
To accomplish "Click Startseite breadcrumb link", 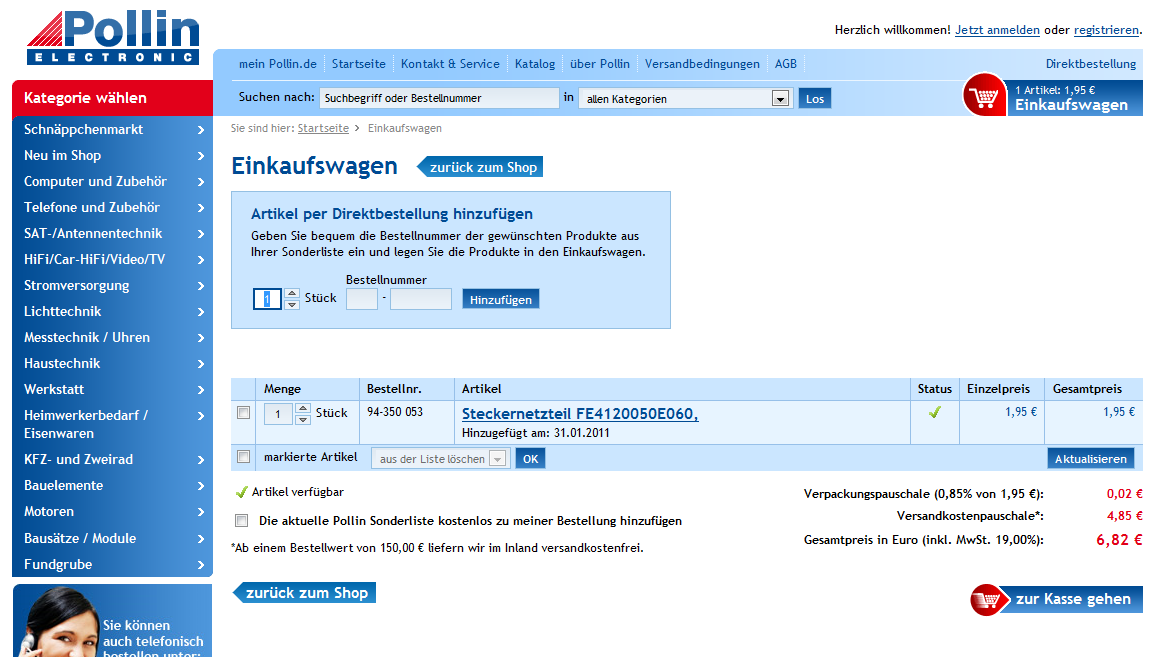I will tap(323, 128).
